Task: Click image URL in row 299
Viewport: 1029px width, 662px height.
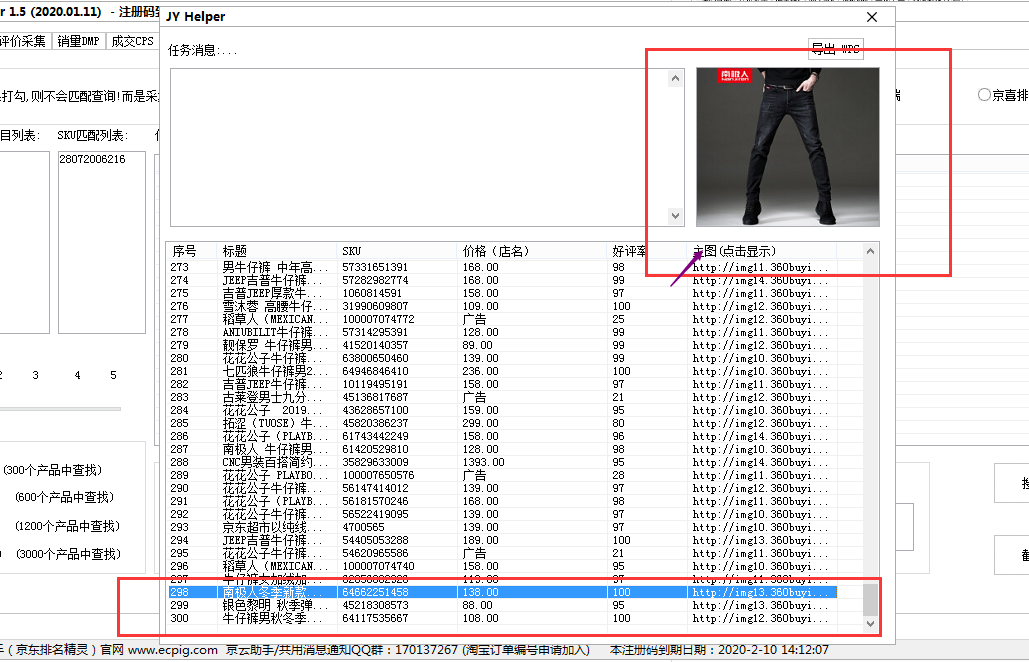Action: (x=761, y=605)
